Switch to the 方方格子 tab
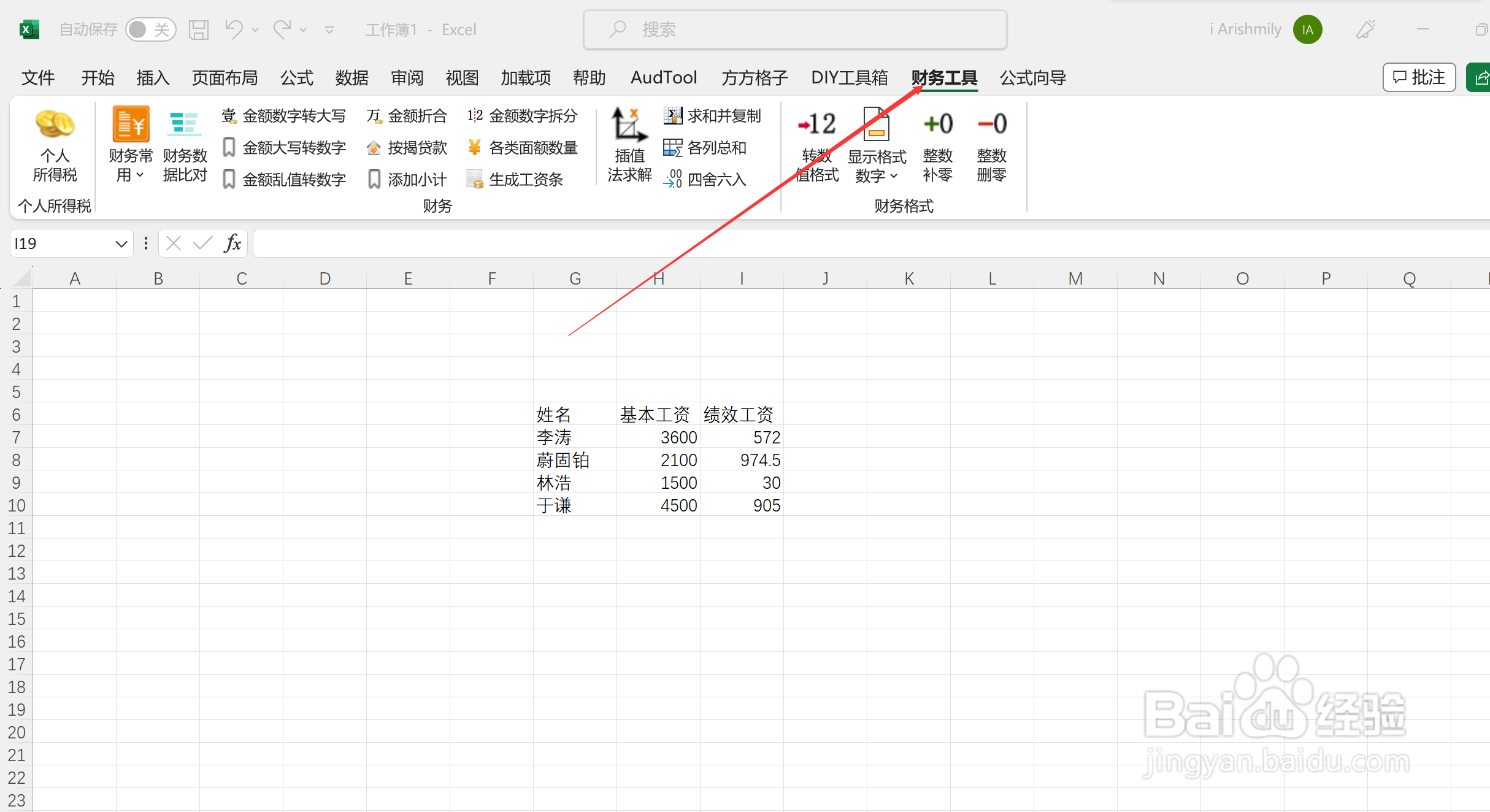 point(755,78)
